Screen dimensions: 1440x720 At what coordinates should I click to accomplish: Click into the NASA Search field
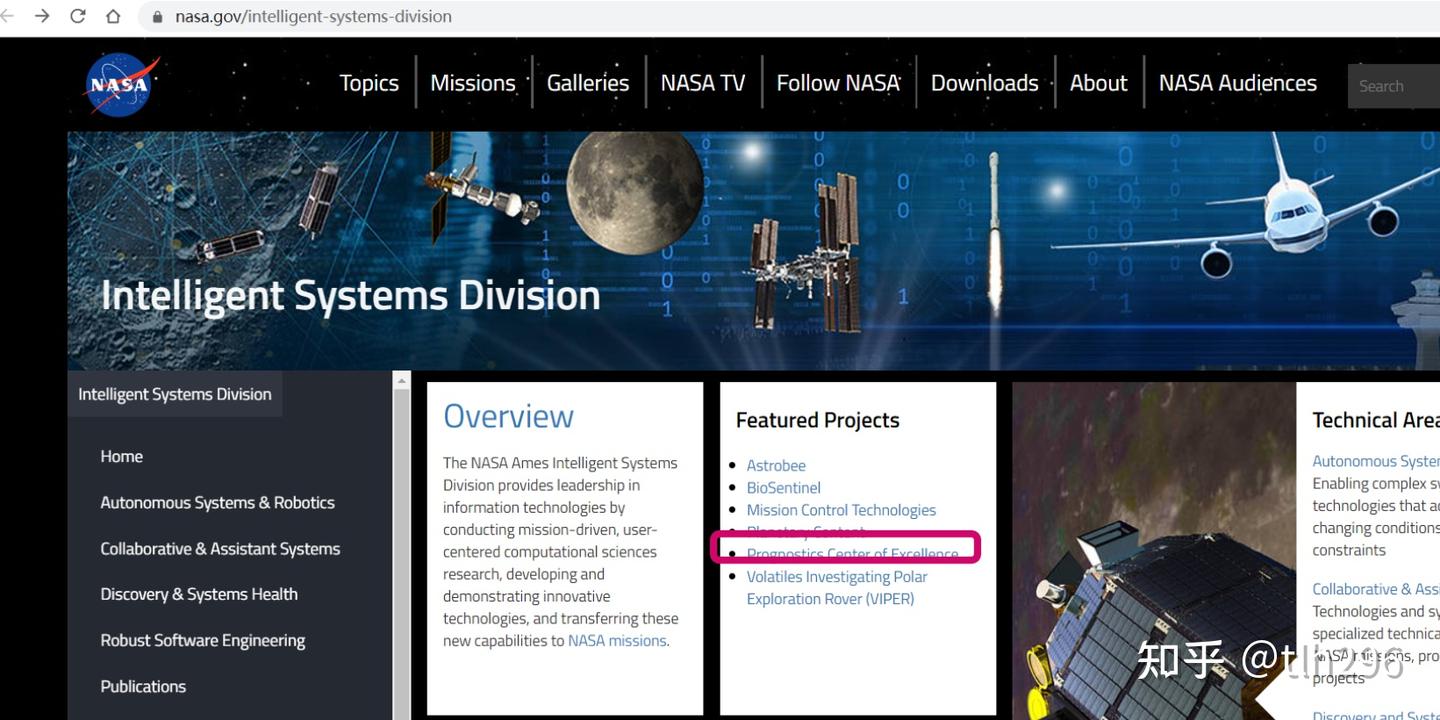click(x=1394, y=86)
